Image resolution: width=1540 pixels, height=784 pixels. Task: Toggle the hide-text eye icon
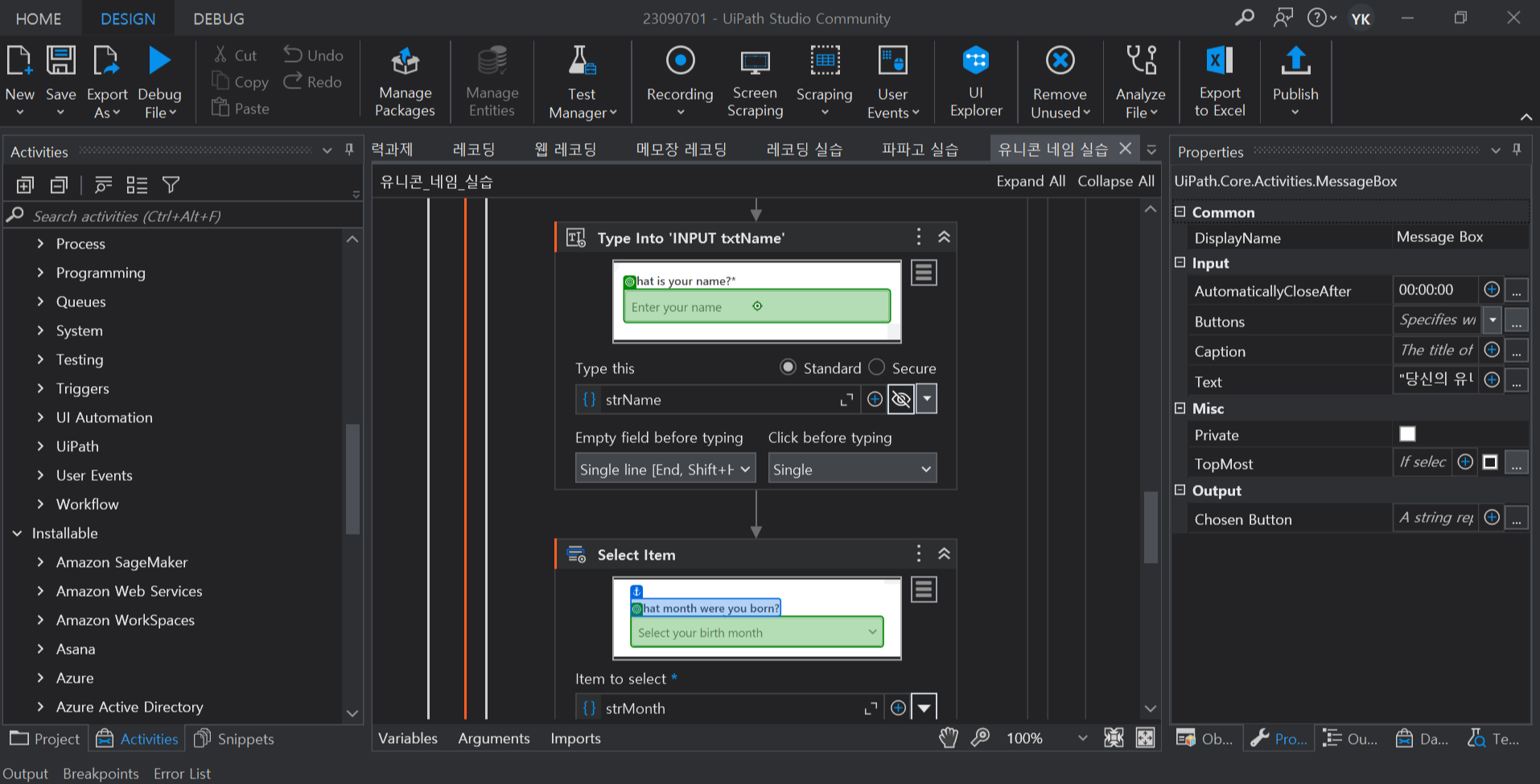901,399
